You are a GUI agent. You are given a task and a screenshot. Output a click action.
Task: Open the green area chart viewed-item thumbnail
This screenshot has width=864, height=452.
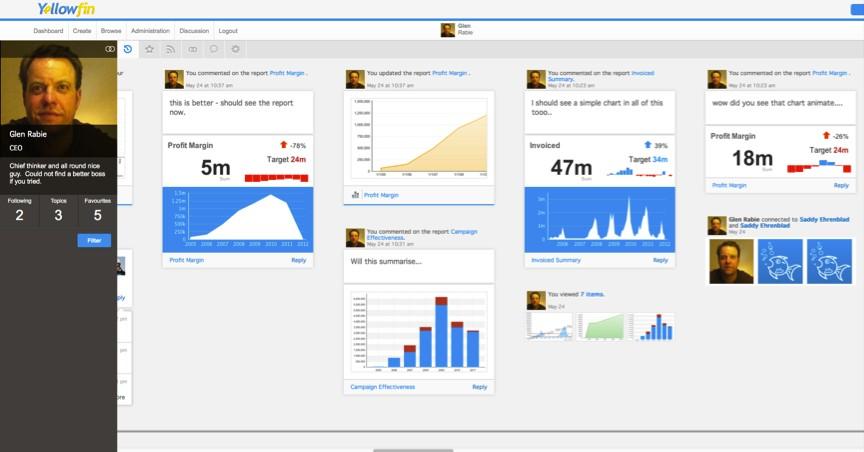[x=601, y=326]
